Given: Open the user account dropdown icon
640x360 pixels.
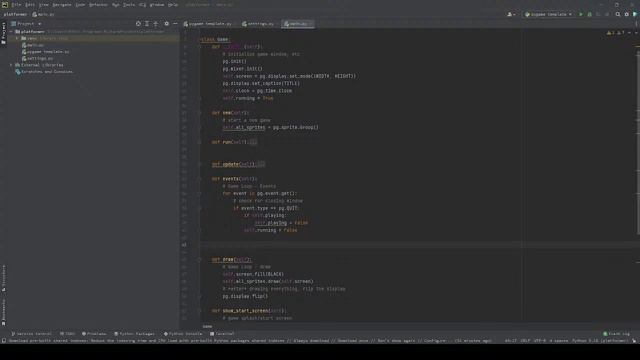Looking at the screenshot, I should point(511,14).
